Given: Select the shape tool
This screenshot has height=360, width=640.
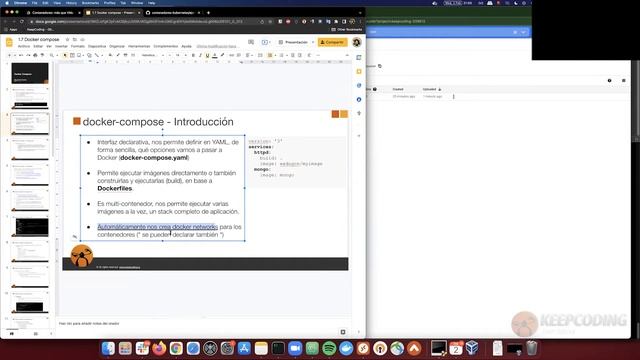Looking at the screenshot, I should point(89,55).
